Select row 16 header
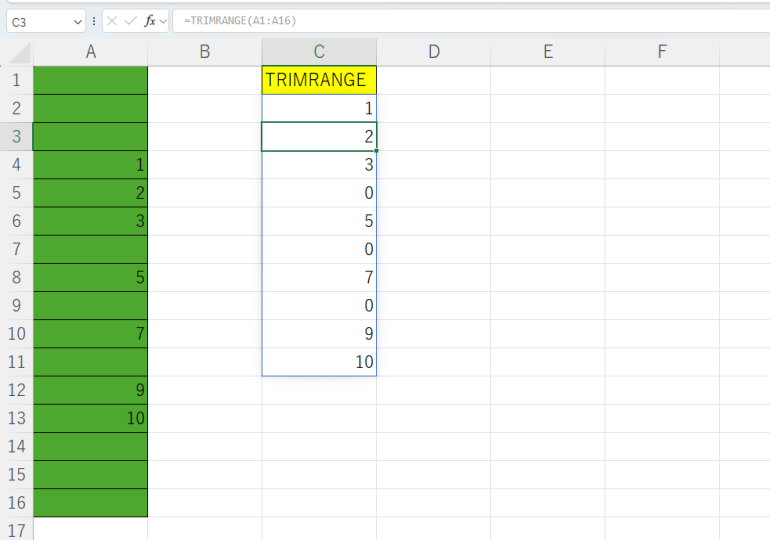Image resolution: width=770 pixels, height=540 pixels. tap(16, 503)
